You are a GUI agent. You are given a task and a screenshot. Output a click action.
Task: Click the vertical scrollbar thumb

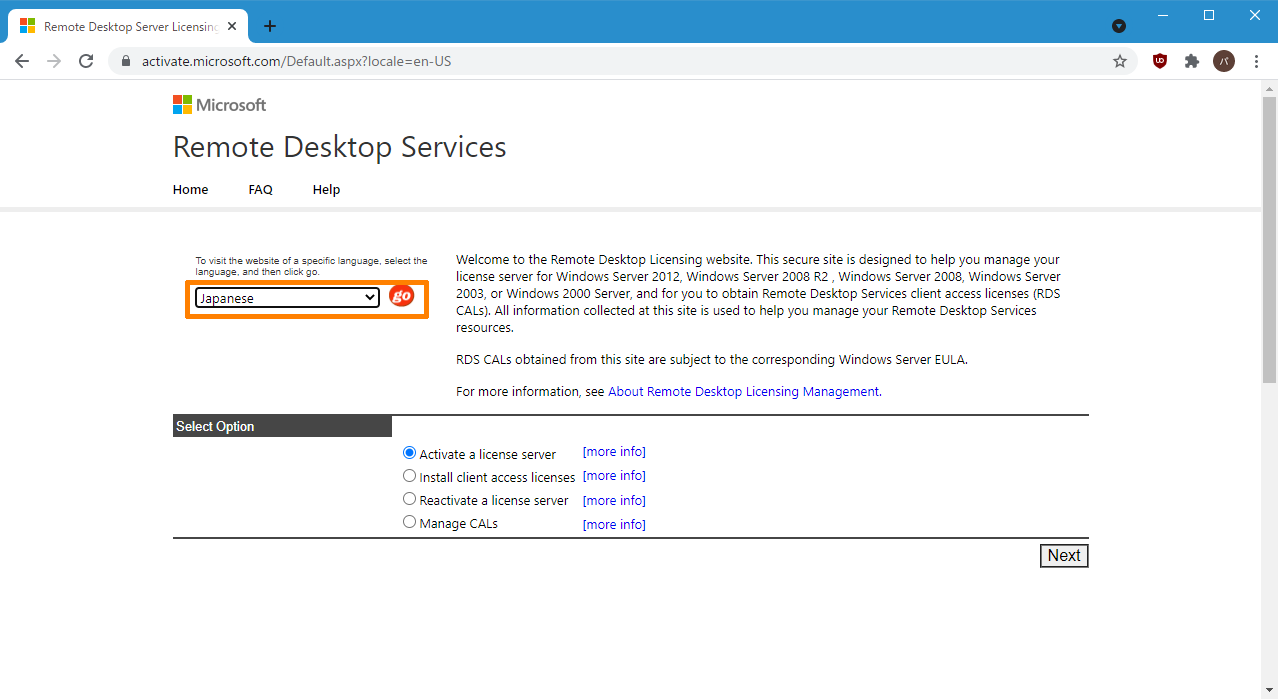coord(1269,240)
